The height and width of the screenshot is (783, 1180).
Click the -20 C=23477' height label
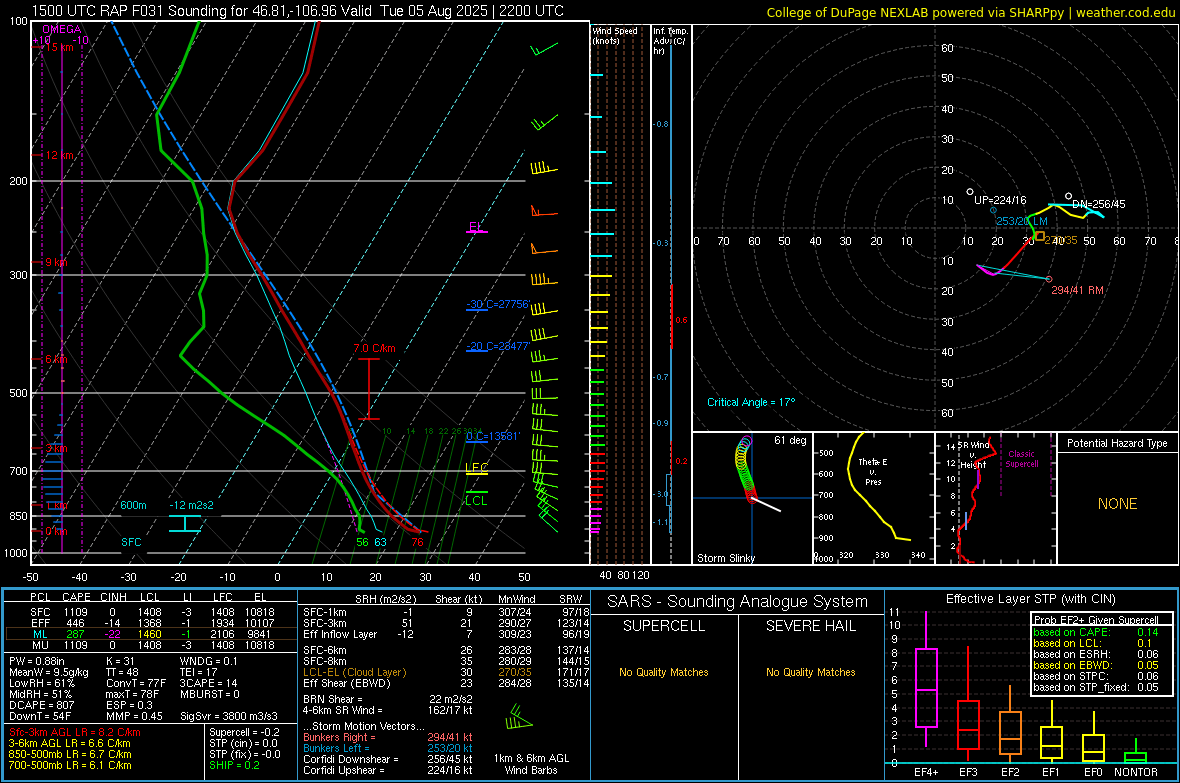498,346
